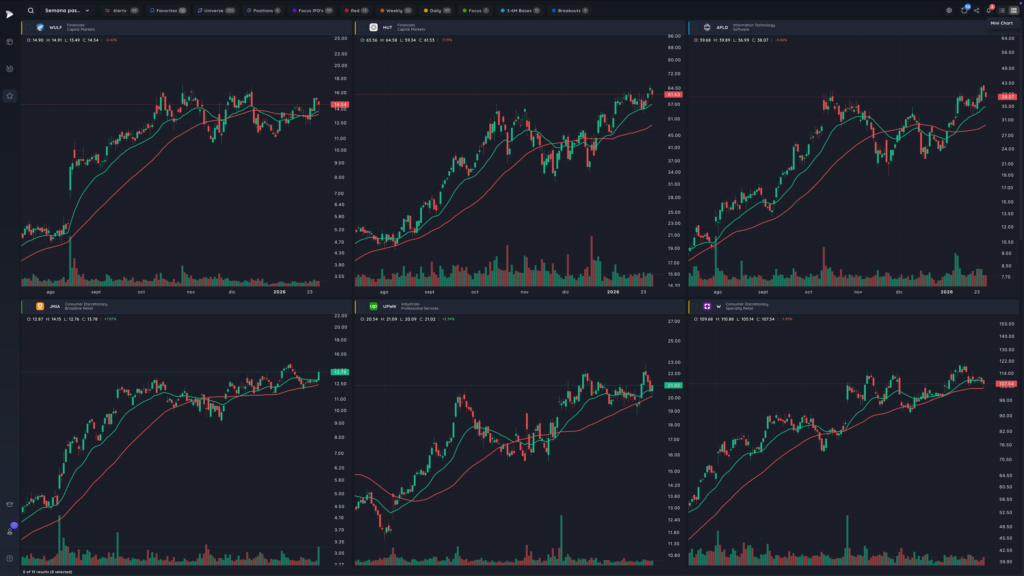Click the UPWK ticker header
The width and height of the screenshot is (1024, 576).
point(389,306)
